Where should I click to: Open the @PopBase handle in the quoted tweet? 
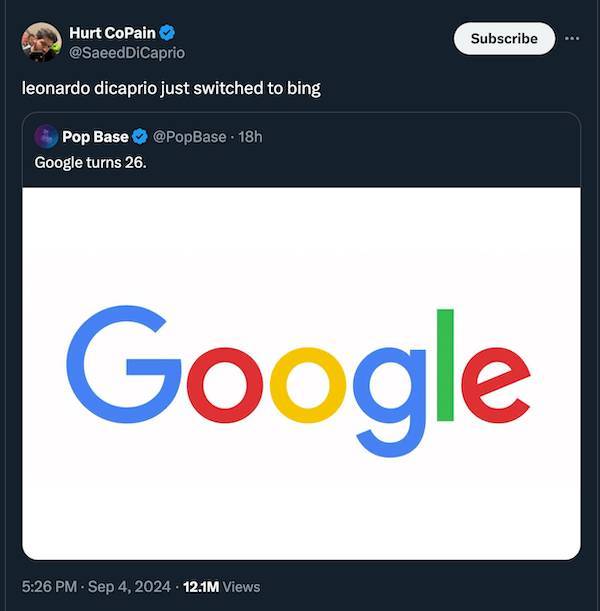(189, 137)
